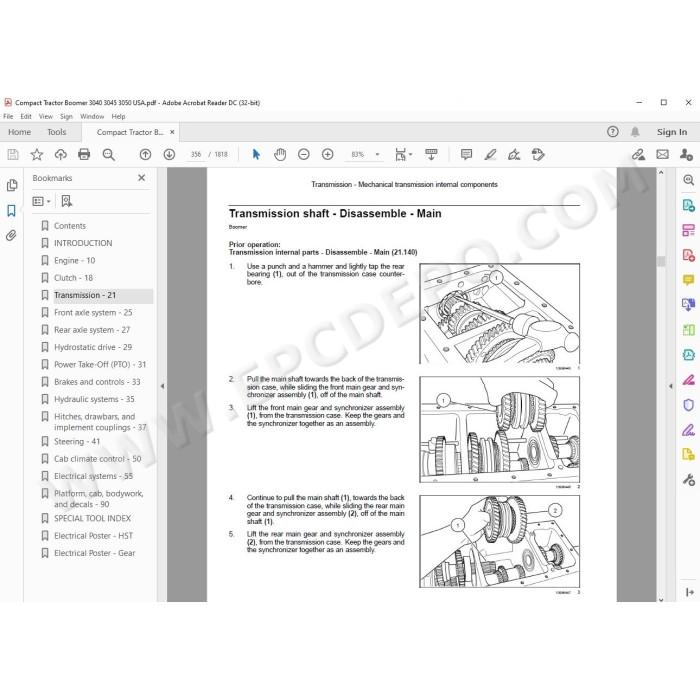Open the Protect shield tool
This screenshot has height=700, width=700.
688,405
